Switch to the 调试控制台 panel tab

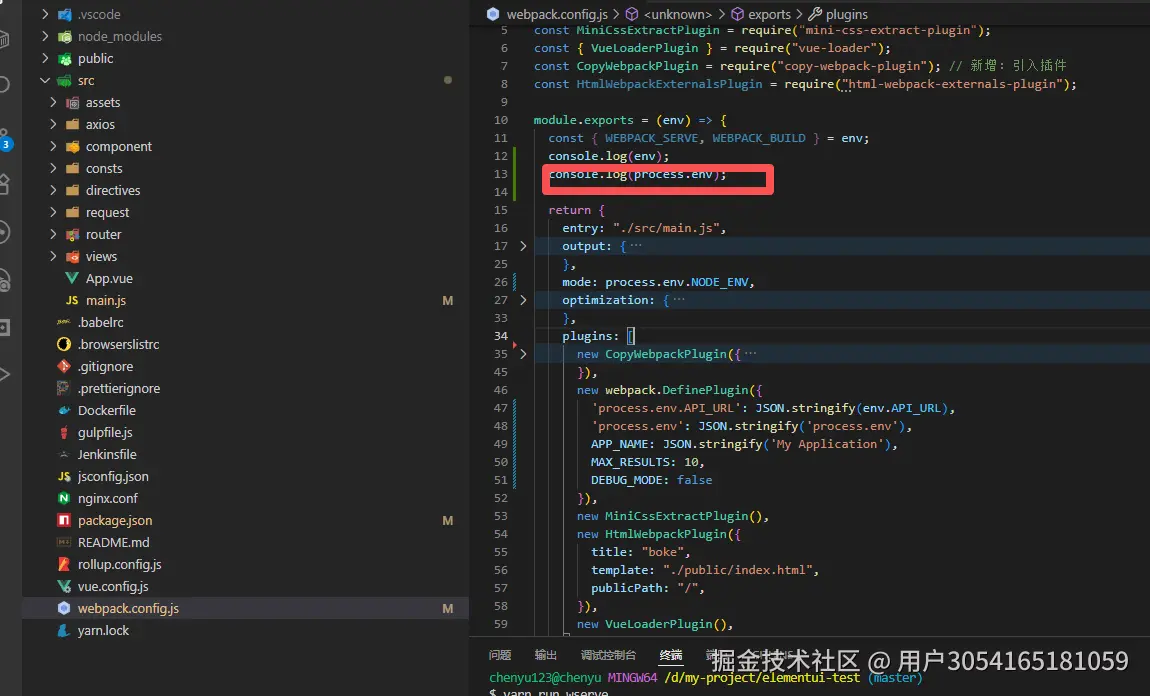[x=608, y=655]
